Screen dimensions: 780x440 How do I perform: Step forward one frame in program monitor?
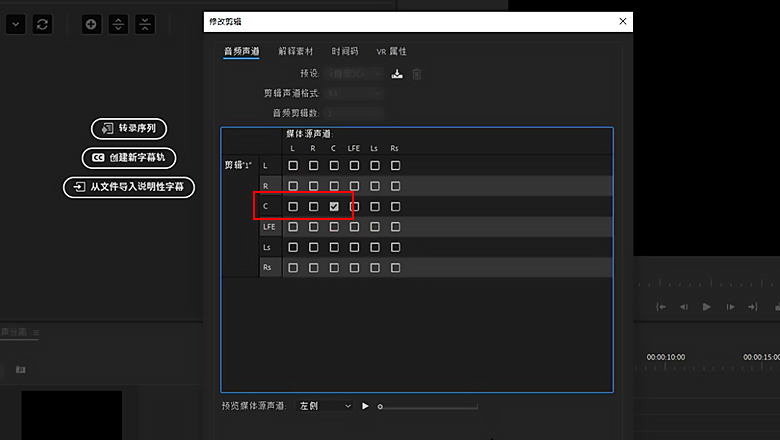coord(730,307)
